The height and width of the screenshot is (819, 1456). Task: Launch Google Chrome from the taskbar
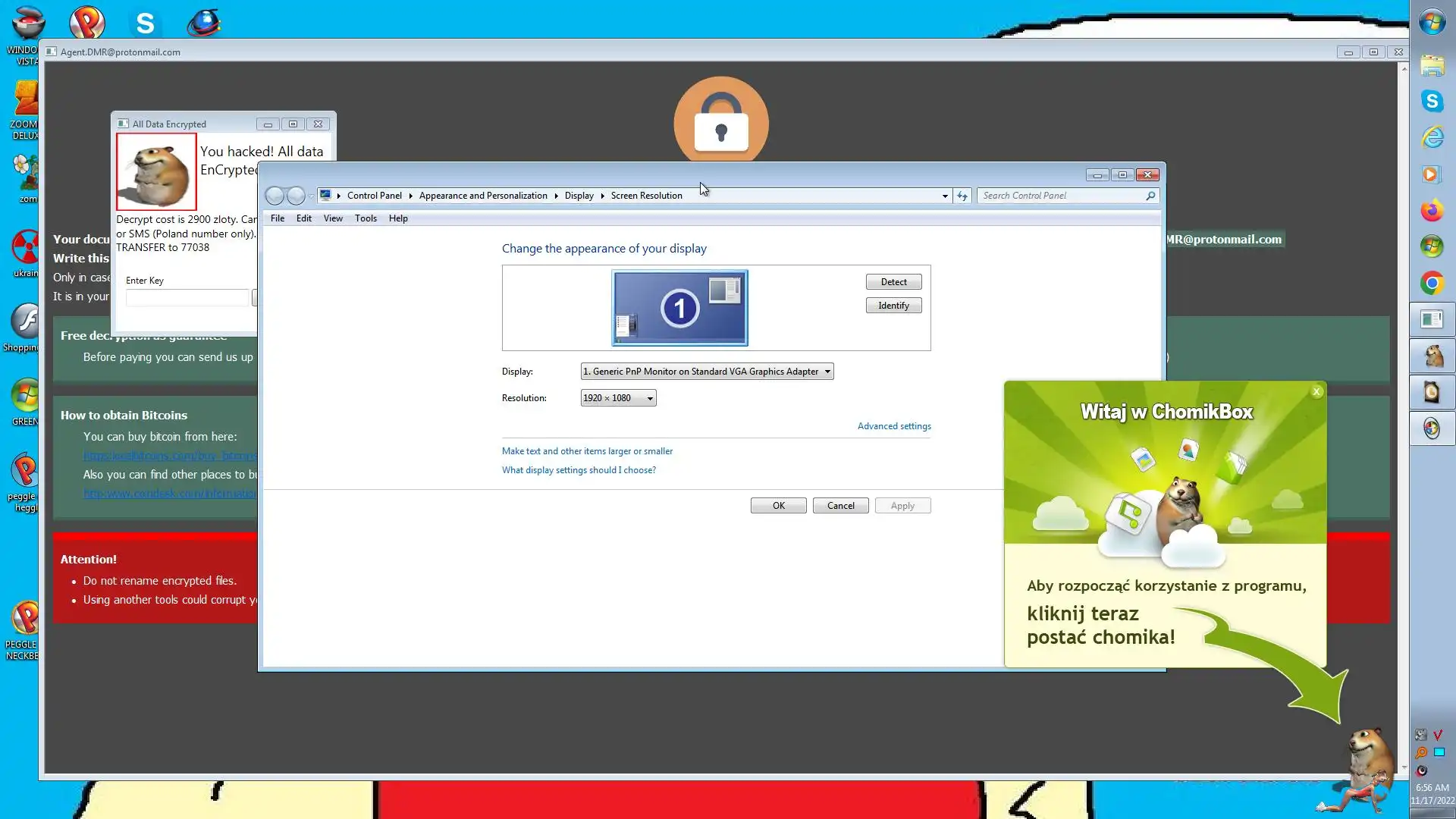tap(1432, 284)
